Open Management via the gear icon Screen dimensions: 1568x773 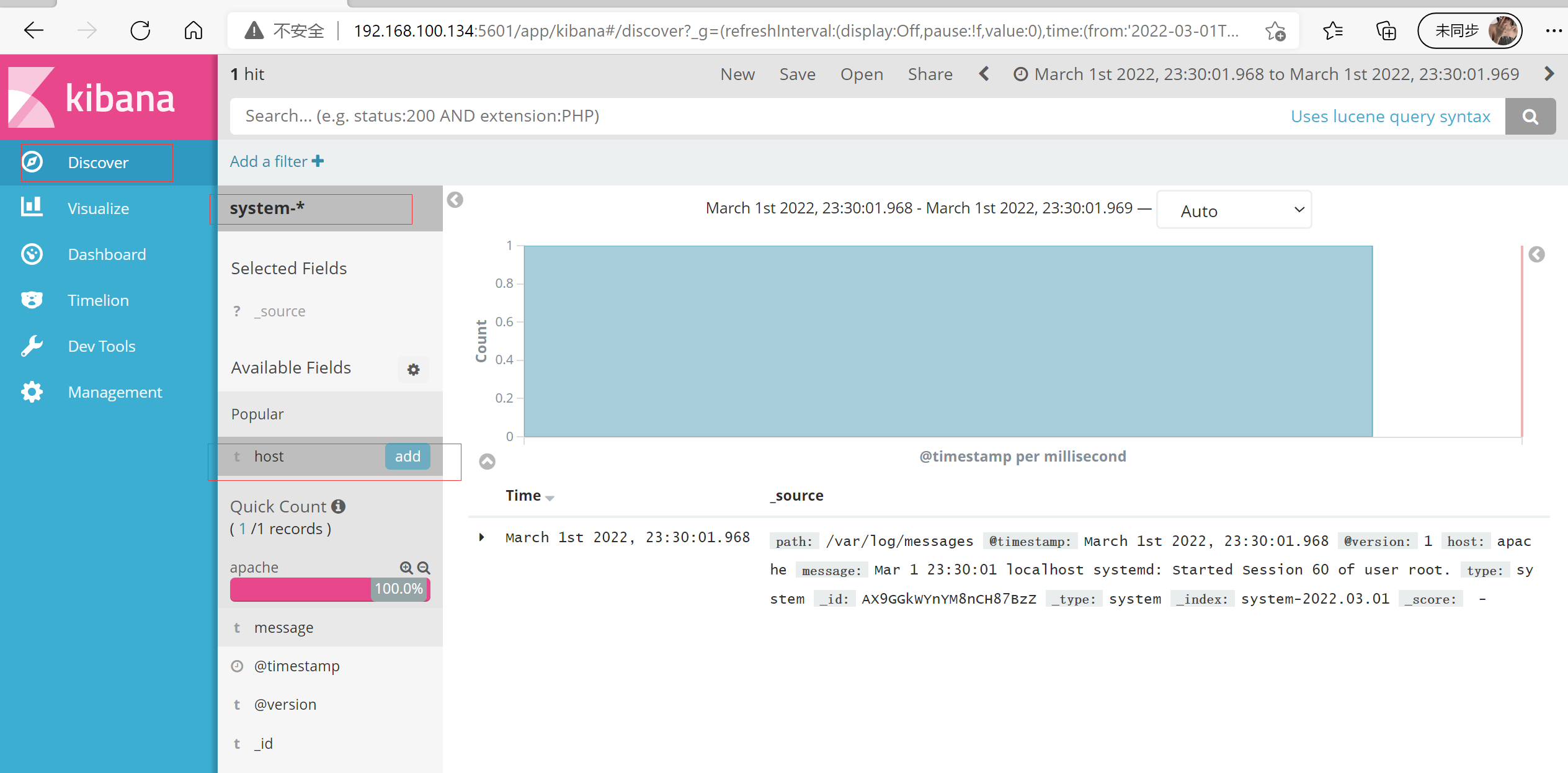pyautogui.click(x=32, y=391)
